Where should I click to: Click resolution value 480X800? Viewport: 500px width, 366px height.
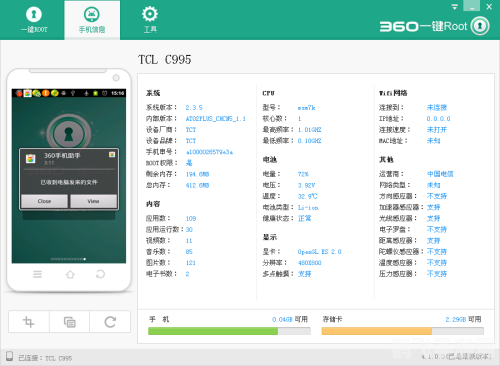(310, 263)
